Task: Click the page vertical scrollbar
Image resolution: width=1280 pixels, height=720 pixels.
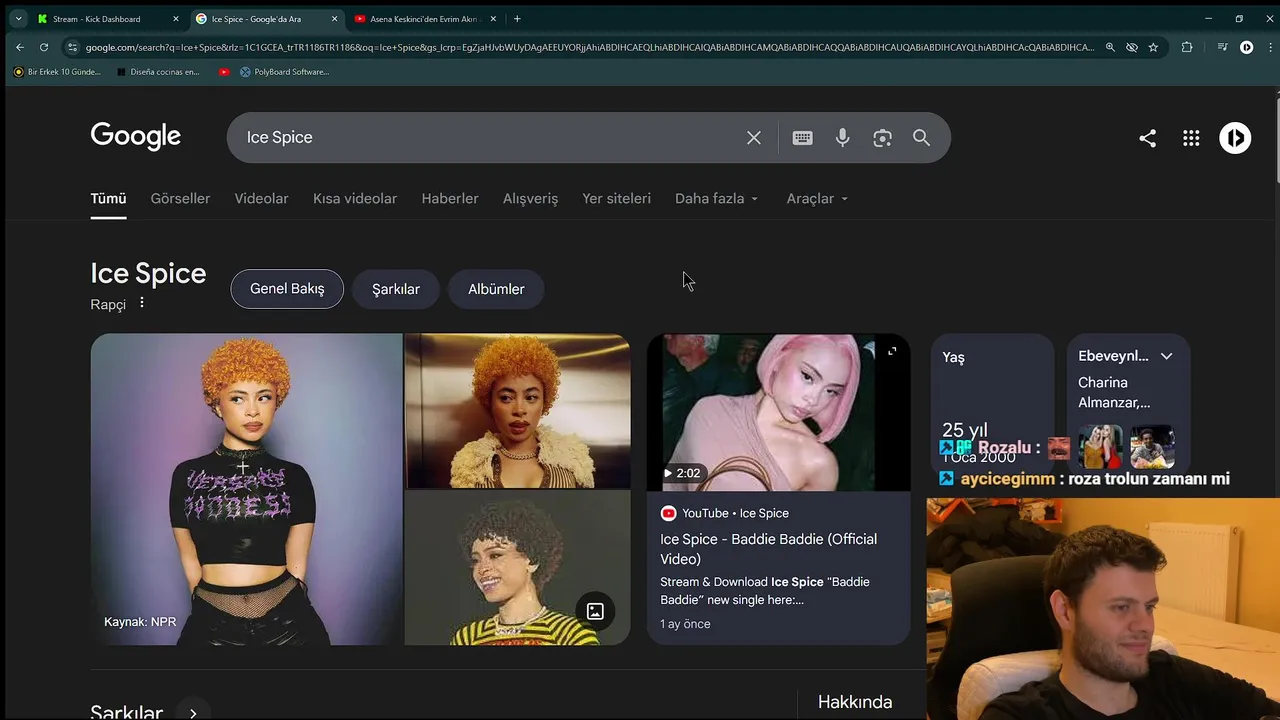Action: (x=1276, y=140)
